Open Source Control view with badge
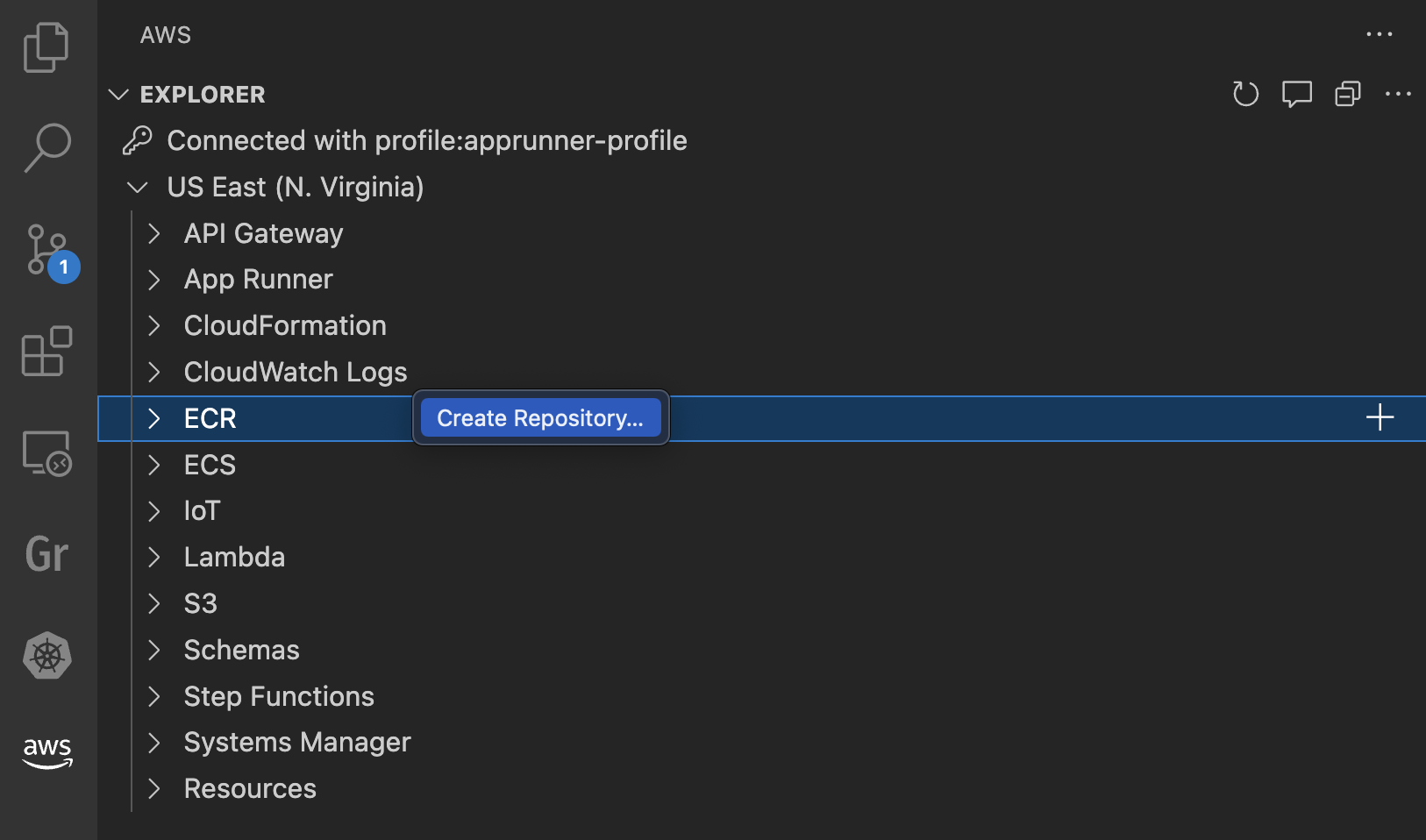 (51, 253)
